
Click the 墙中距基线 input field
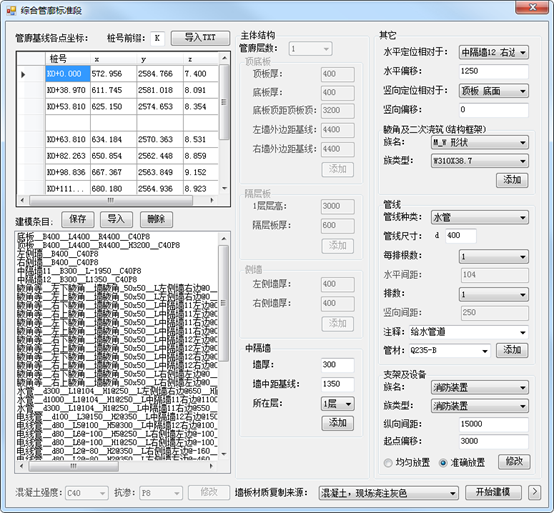tap(337, 384)
